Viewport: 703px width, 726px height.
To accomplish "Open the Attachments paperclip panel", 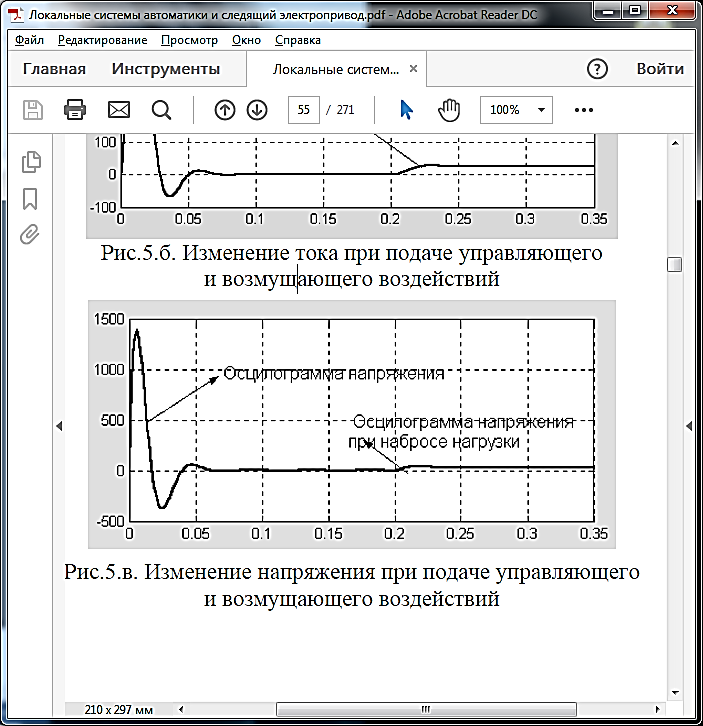I will click(x=31, y=235).
